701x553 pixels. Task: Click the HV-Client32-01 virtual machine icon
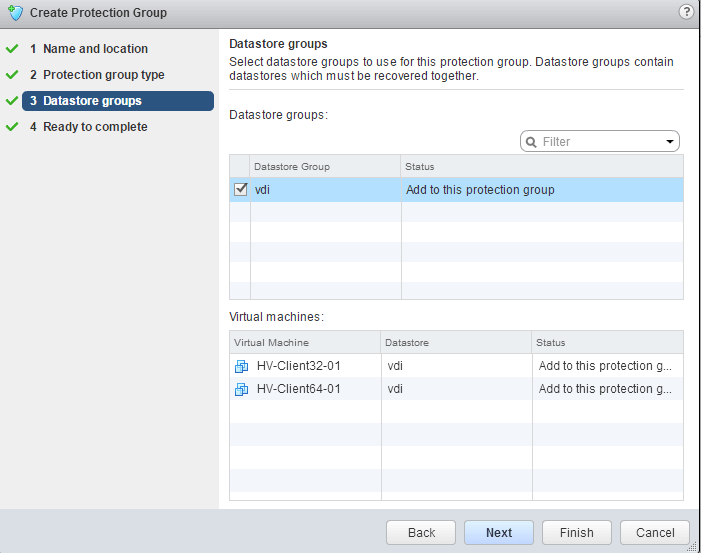241,366
